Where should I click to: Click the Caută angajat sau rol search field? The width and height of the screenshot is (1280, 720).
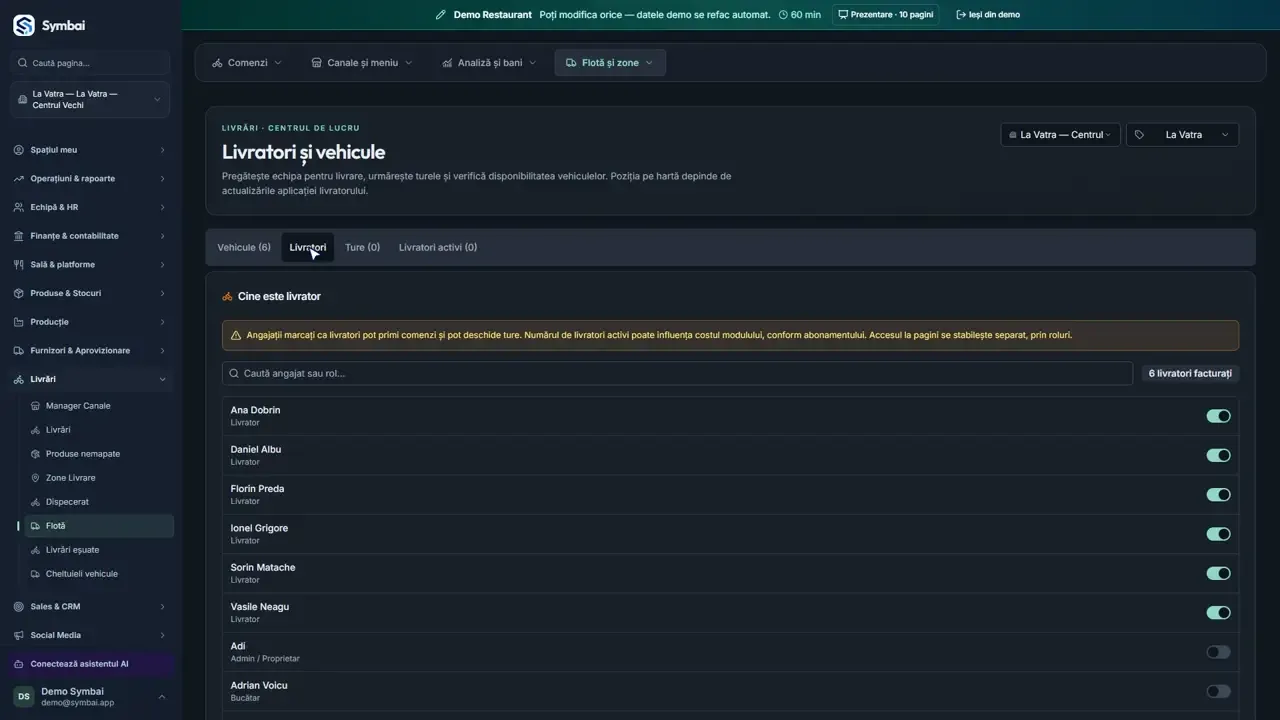[677, 373]
